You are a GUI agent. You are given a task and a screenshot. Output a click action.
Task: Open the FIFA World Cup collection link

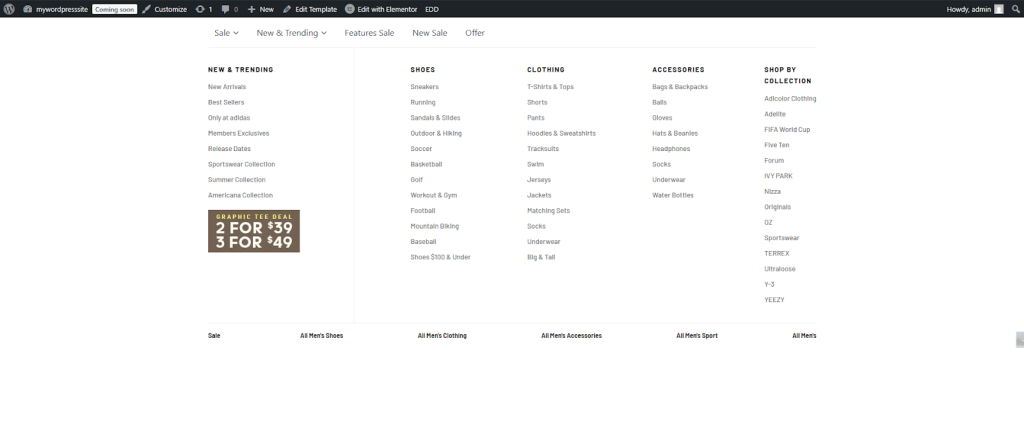point(787,129)
